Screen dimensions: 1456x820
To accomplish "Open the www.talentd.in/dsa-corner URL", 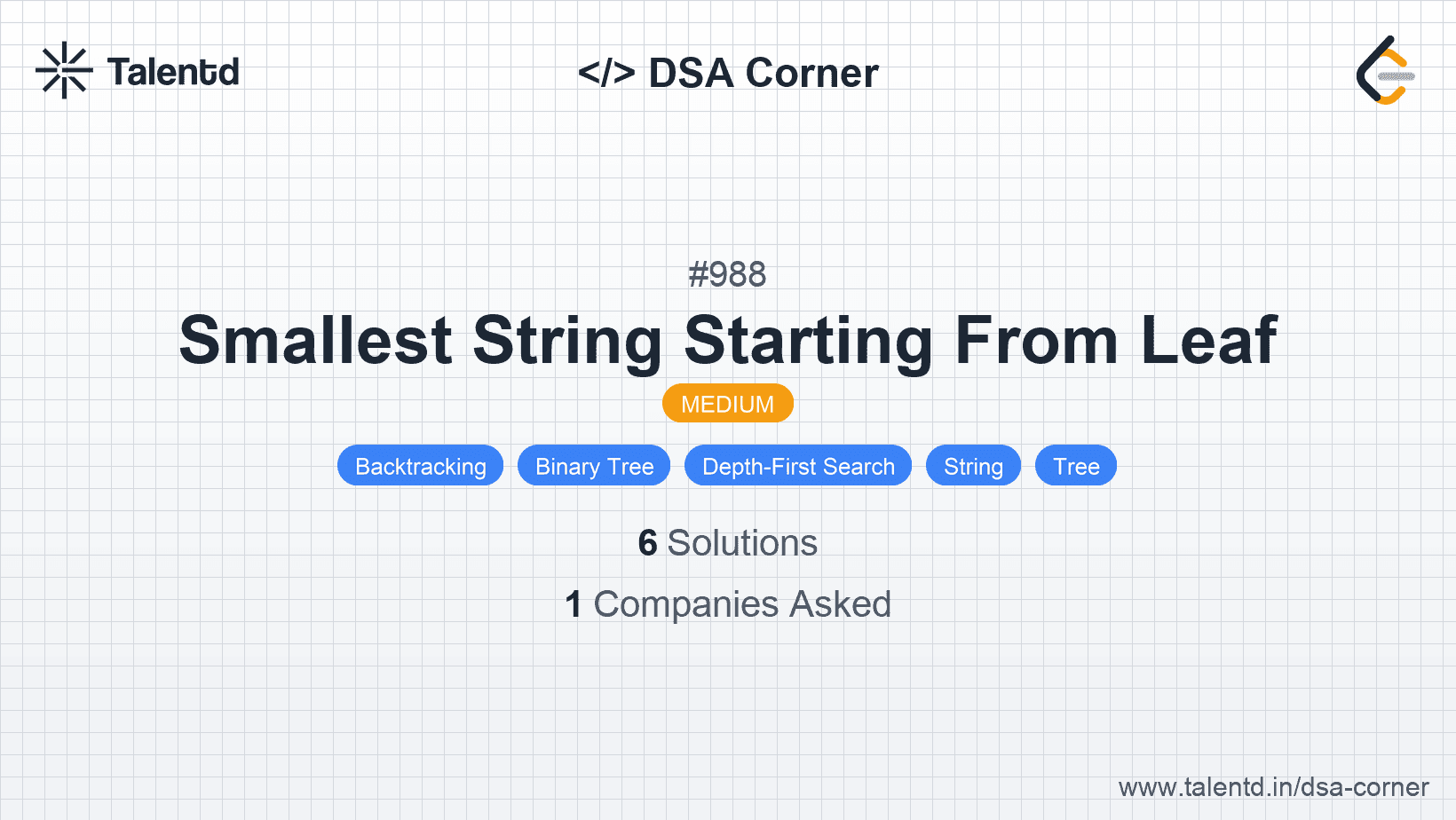I will pyautogui.click(x=1273, y=787).
